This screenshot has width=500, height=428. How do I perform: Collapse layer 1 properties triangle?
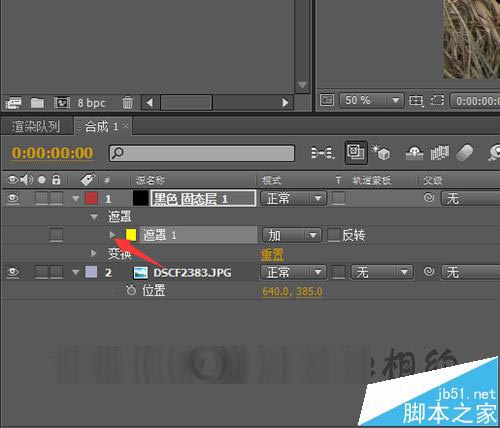pos(76,199)
